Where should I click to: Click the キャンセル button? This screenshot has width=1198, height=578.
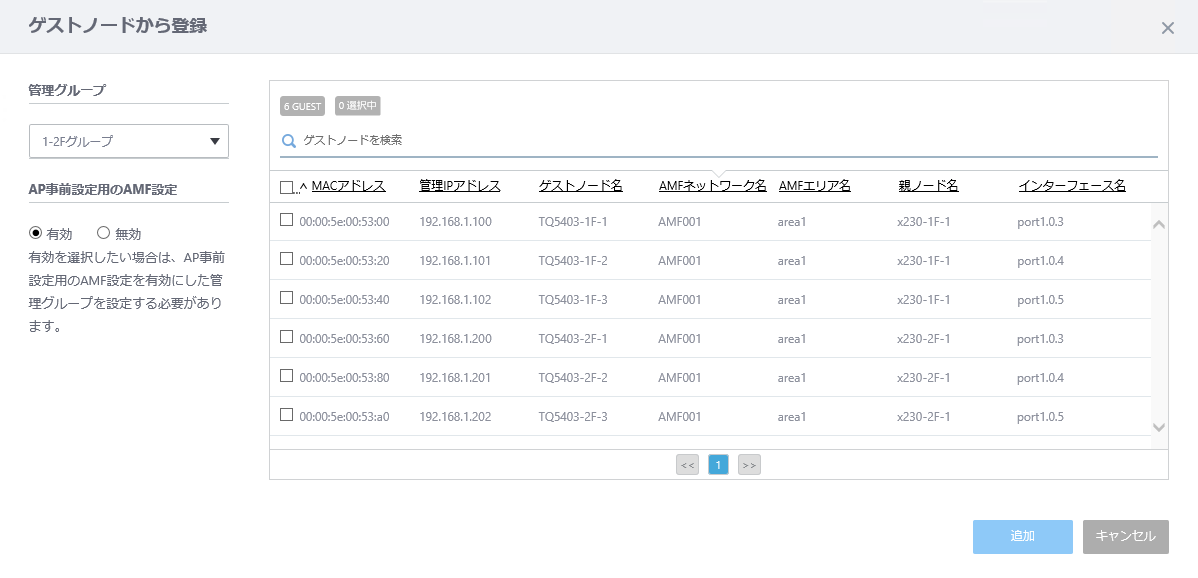1125,537
